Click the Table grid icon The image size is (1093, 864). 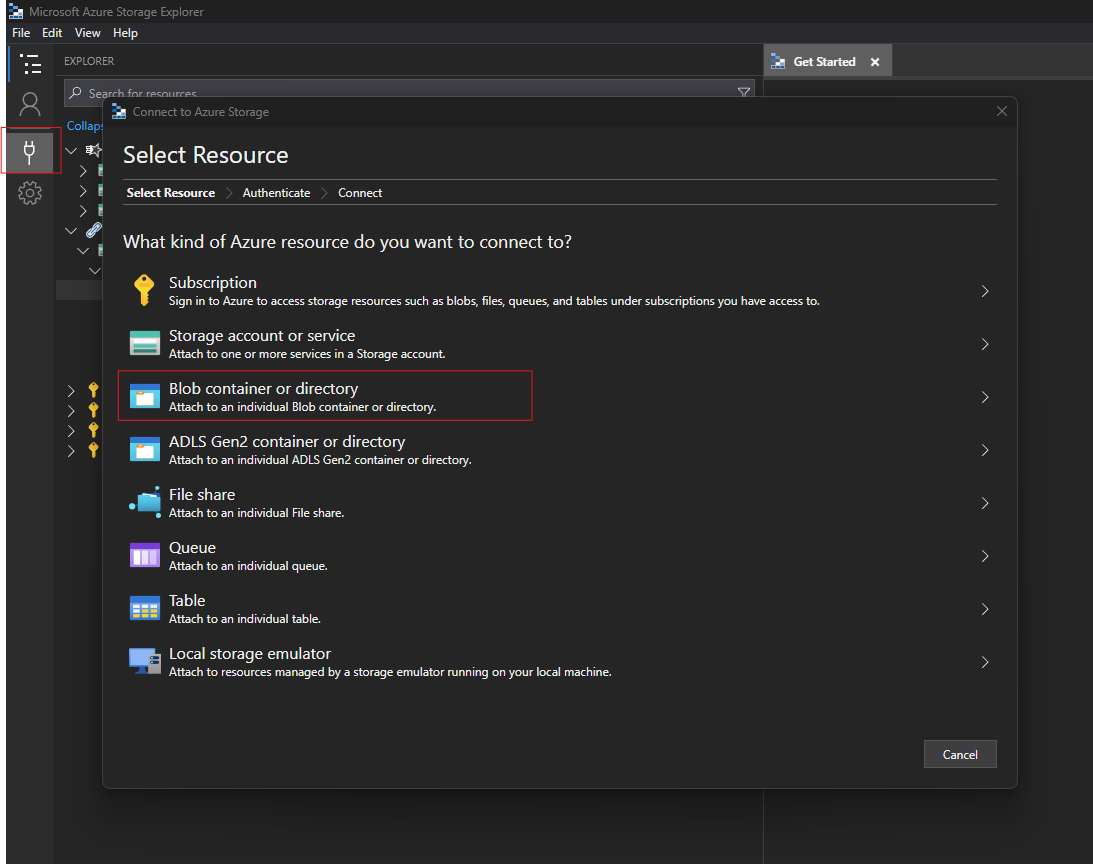(x=145, y=608)
